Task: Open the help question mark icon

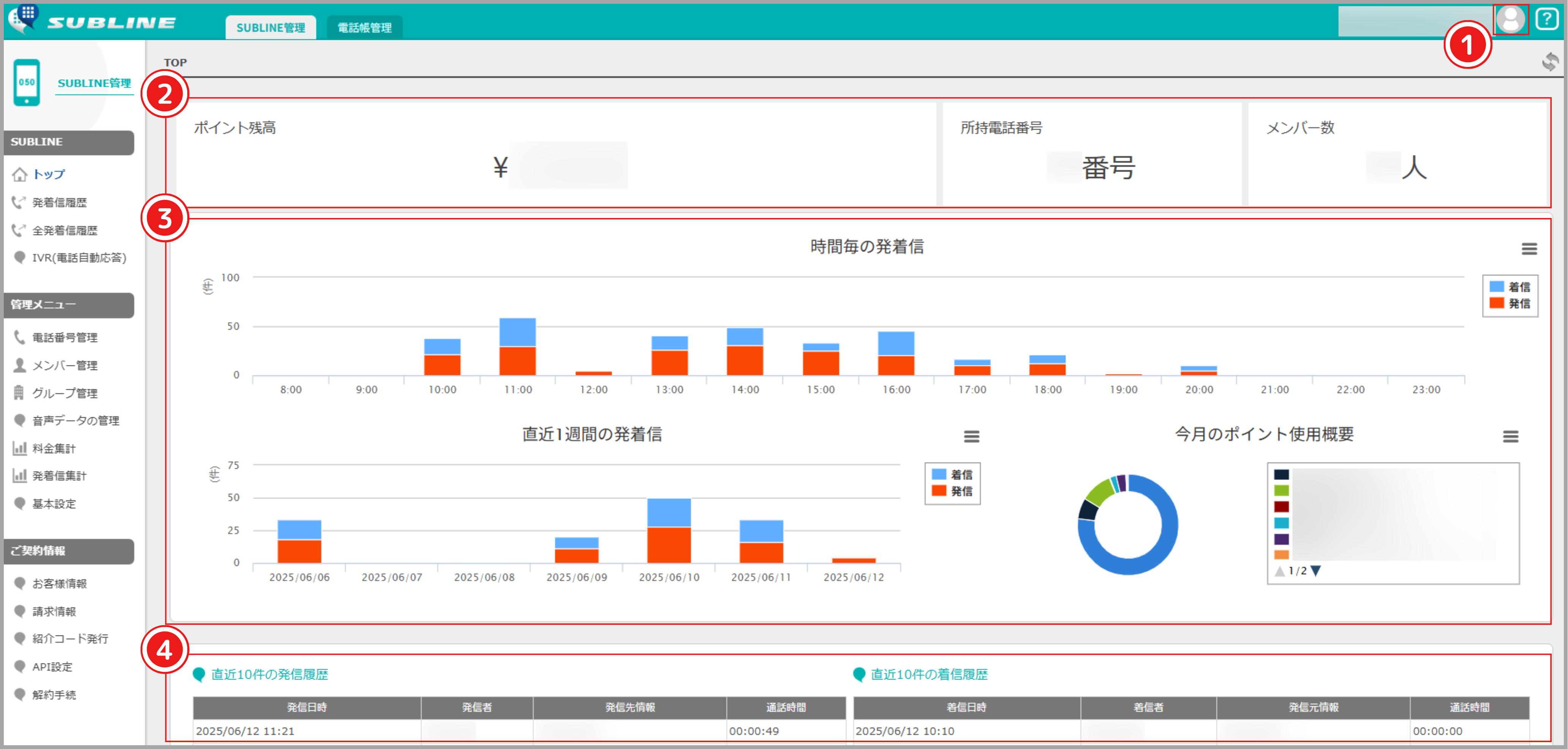Action: pyautogui.click(x=1546, y=19)
